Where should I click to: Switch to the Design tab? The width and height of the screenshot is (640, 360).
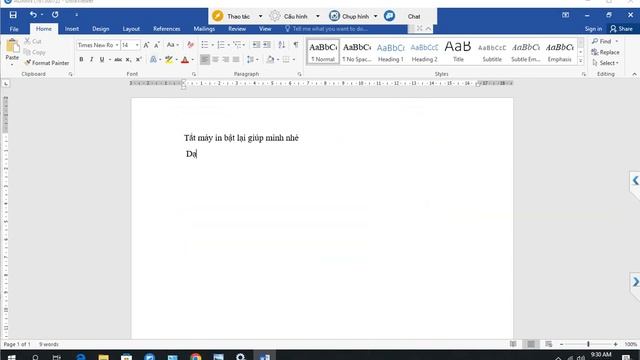click(100, 29)
